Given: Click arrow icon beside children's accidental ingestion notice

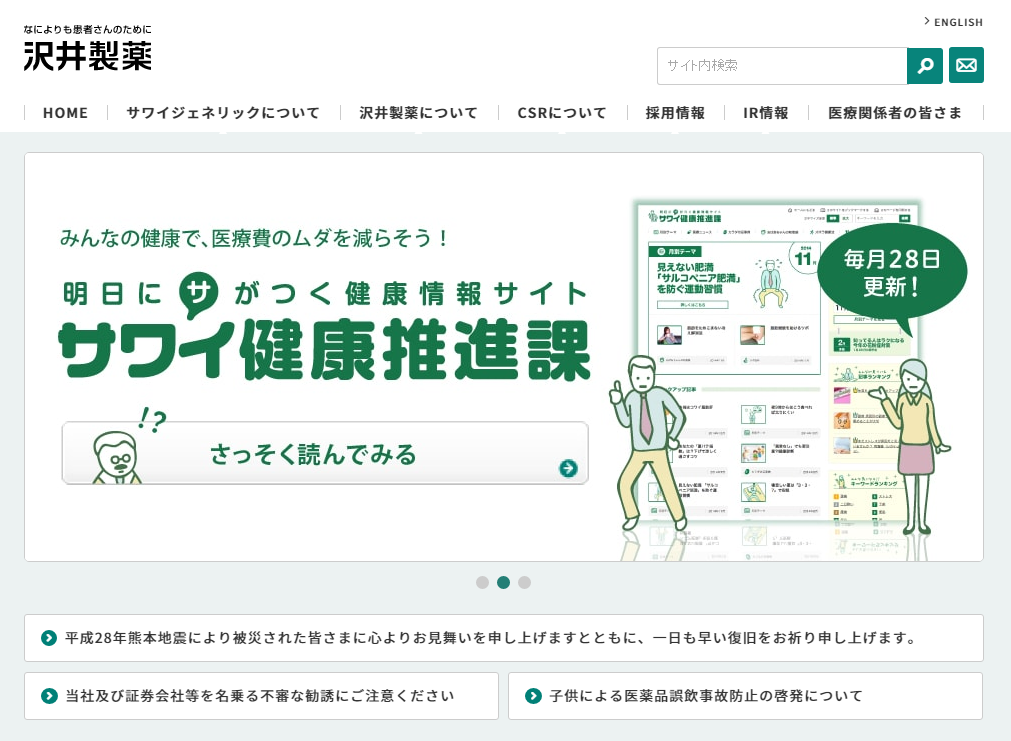Looking at the screenshot, I should [533, 696].
